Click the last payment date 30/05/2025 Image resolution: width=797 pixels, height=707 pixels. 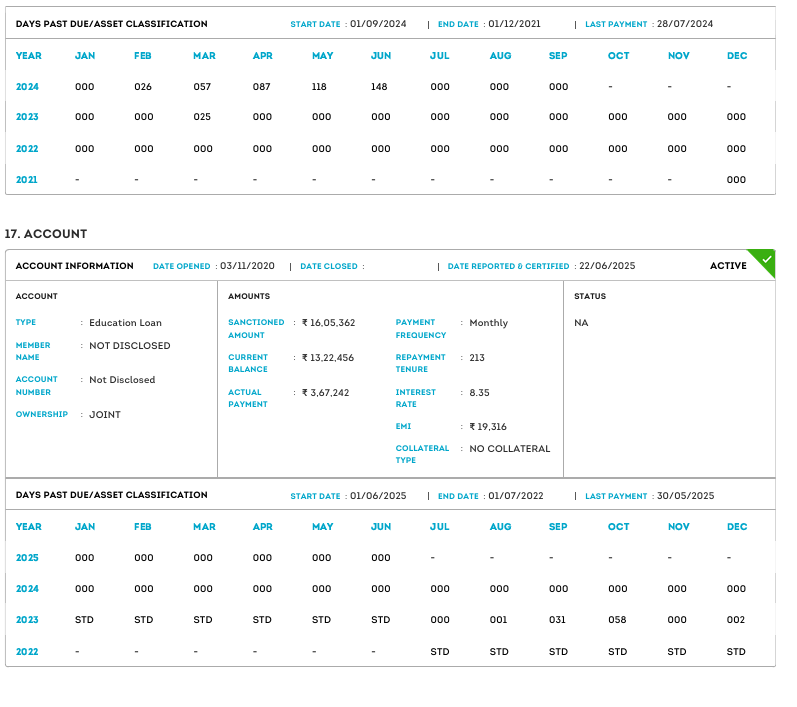coord(686,496)
